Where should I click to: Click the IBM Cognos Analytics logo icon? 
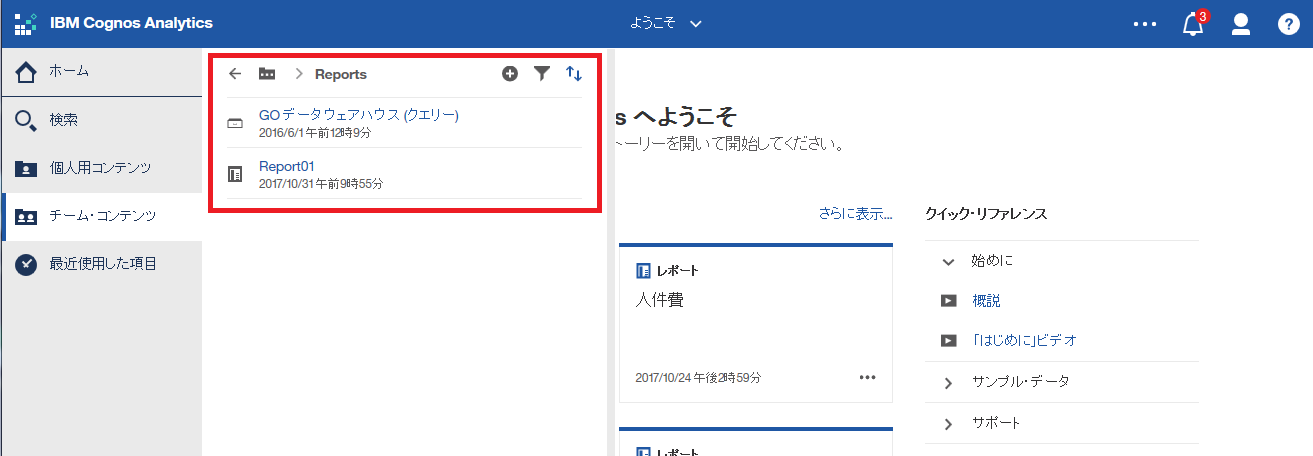[26, 24]
